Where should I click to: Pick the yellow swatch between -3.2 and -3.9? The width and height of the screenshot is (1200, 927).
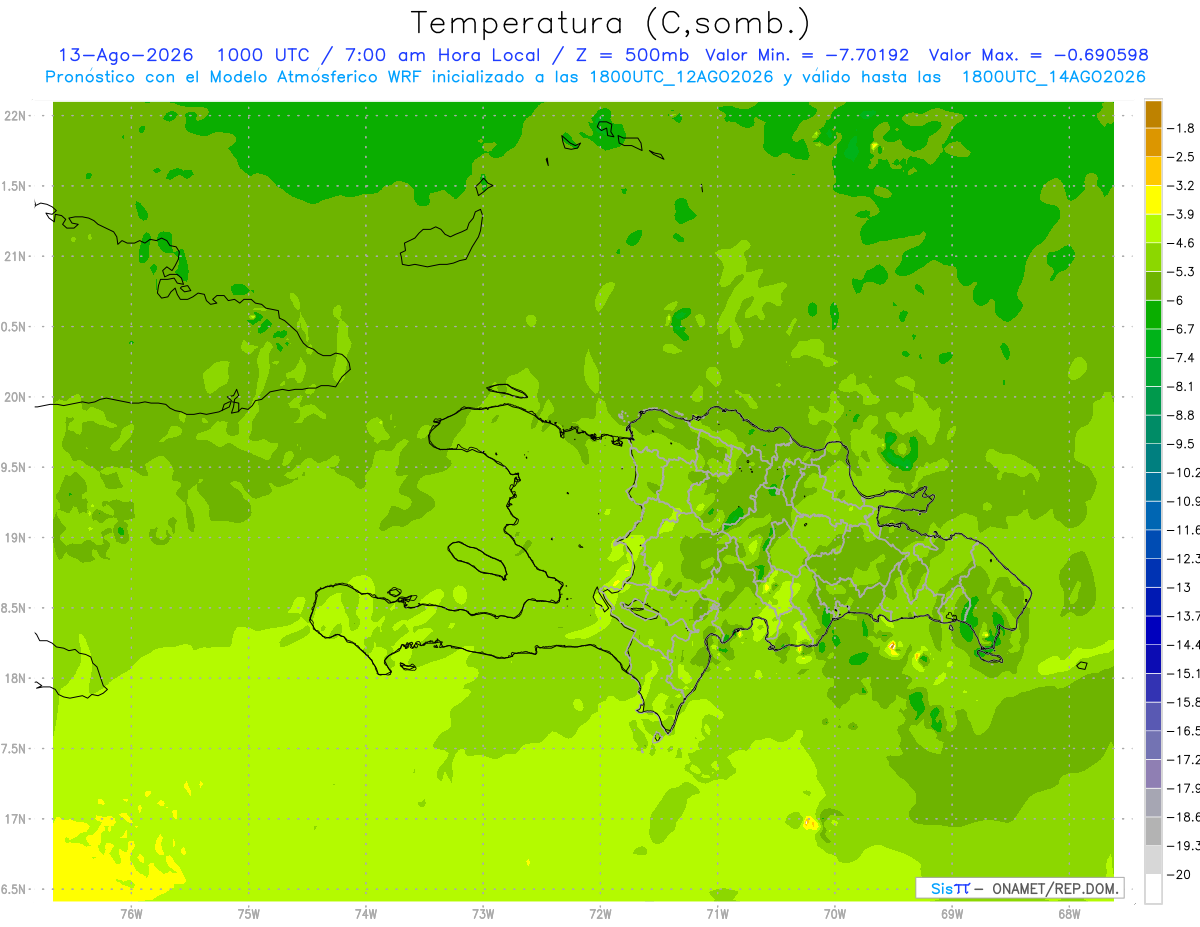[x=1153, y=200]
